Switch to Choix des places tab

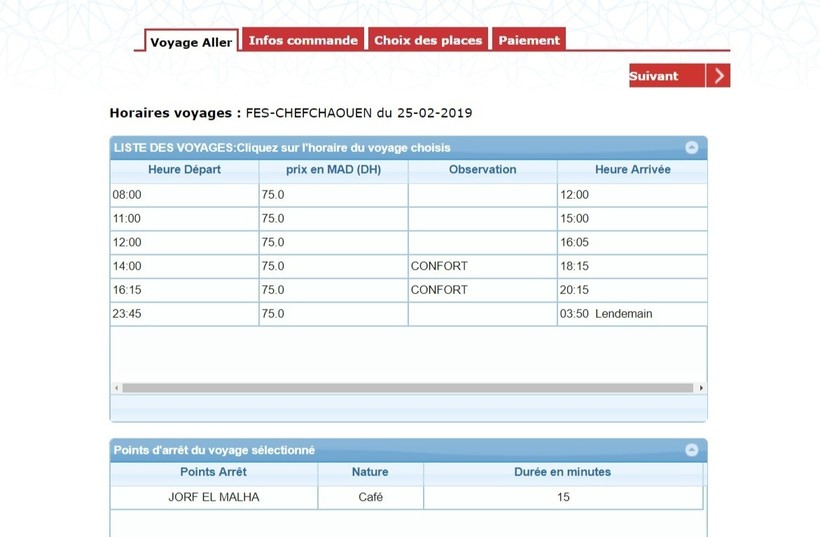tap(428, 40)
